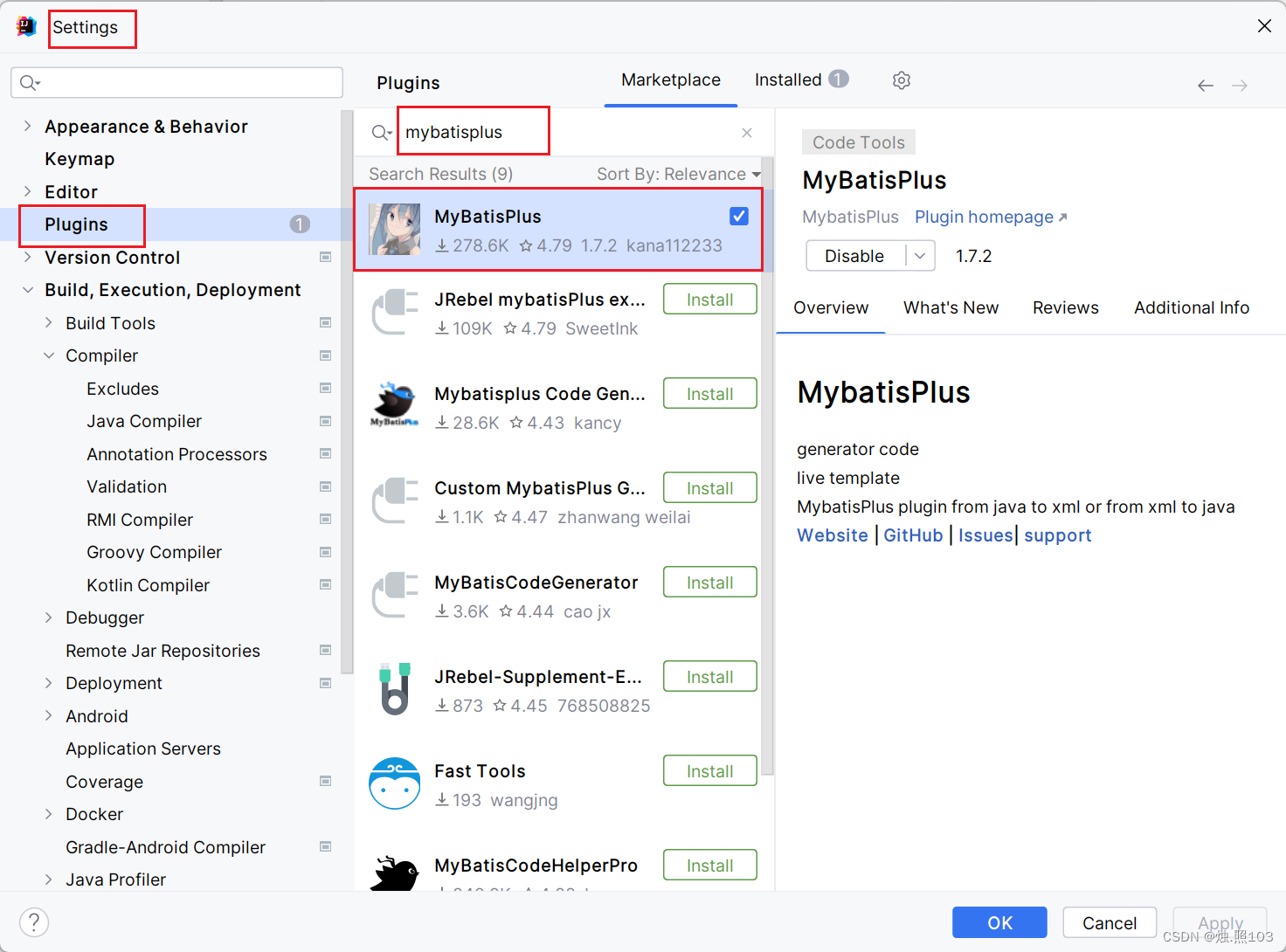This screenshot has width=1286, height=952.
Task: Click the MyBatisCodeGenerator plug icon
Action: tap(395, 595)
